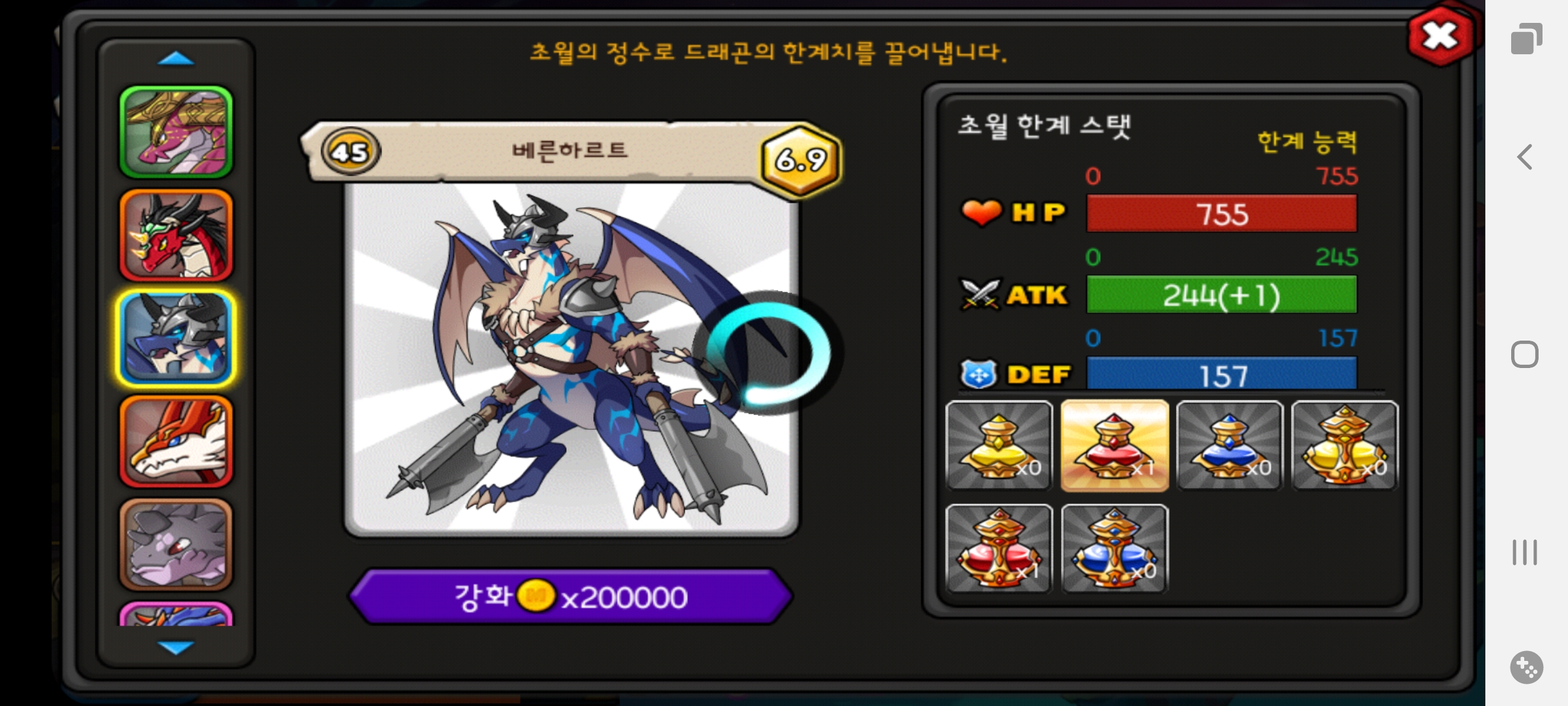Choose the white-orange dragon portrait
Screen dimensions: 1568x706
pos(176,441)
